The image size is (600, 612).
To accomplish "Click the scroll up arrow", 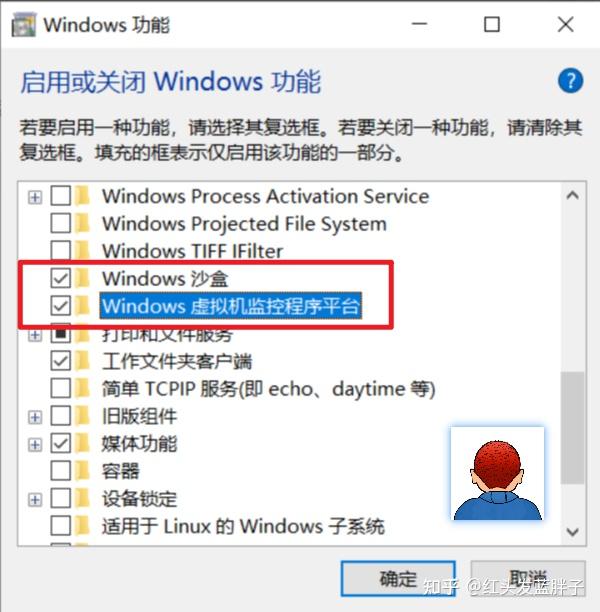I will click(x=572, y=195).
